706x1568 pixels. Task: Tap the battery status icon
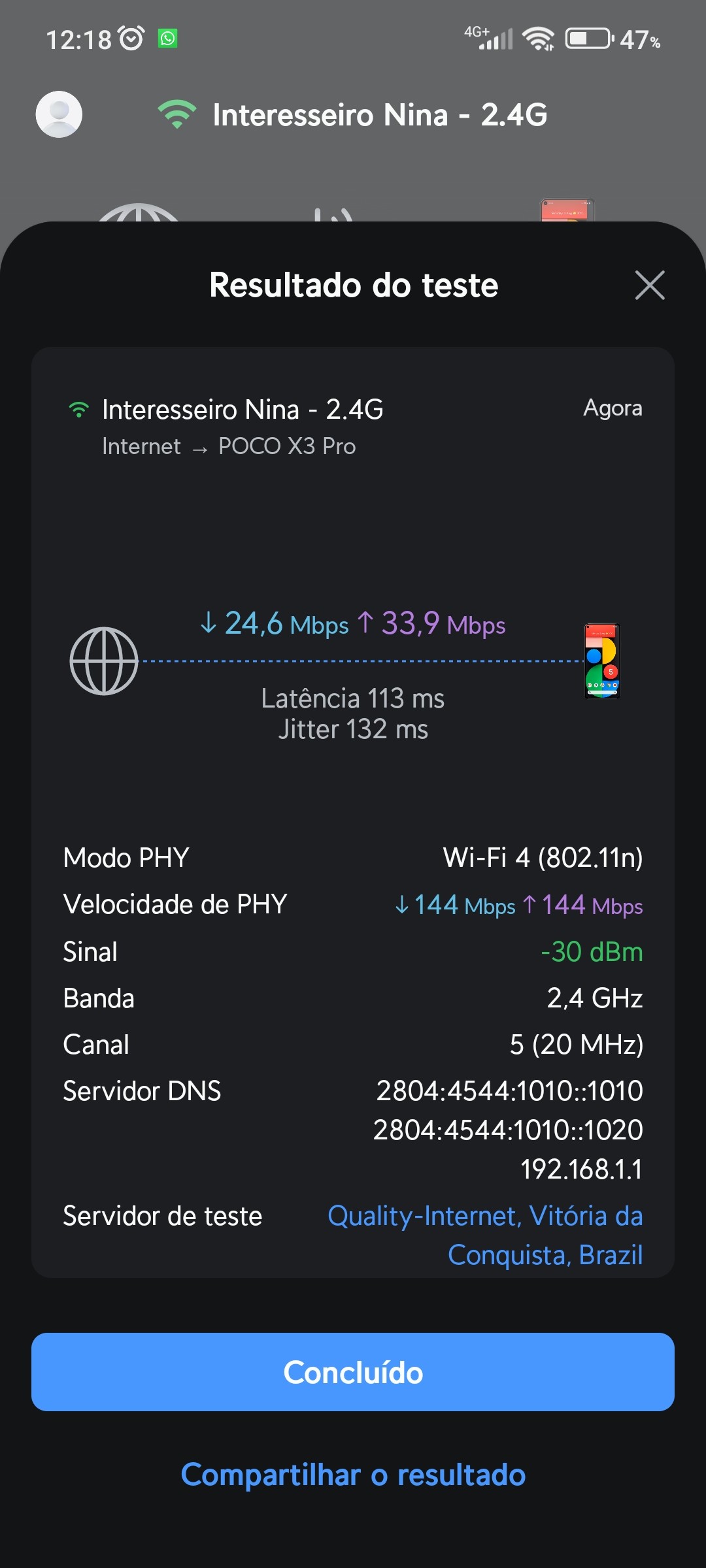pos(588,39)
